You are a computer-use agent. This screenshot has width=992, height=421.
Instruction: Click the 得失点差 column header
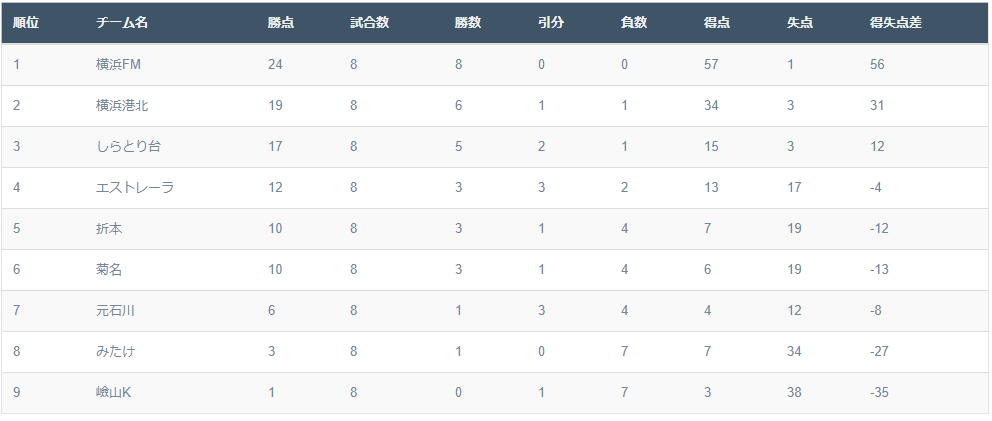[896, 23]
